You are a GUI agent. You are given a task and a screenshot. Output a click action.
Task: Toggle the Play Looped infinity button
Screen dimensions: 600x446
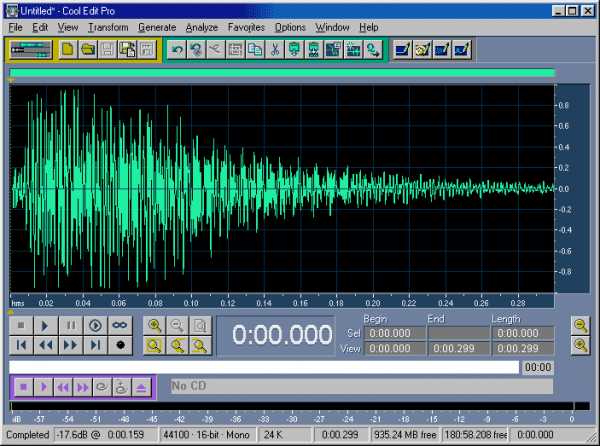point(119,325)
